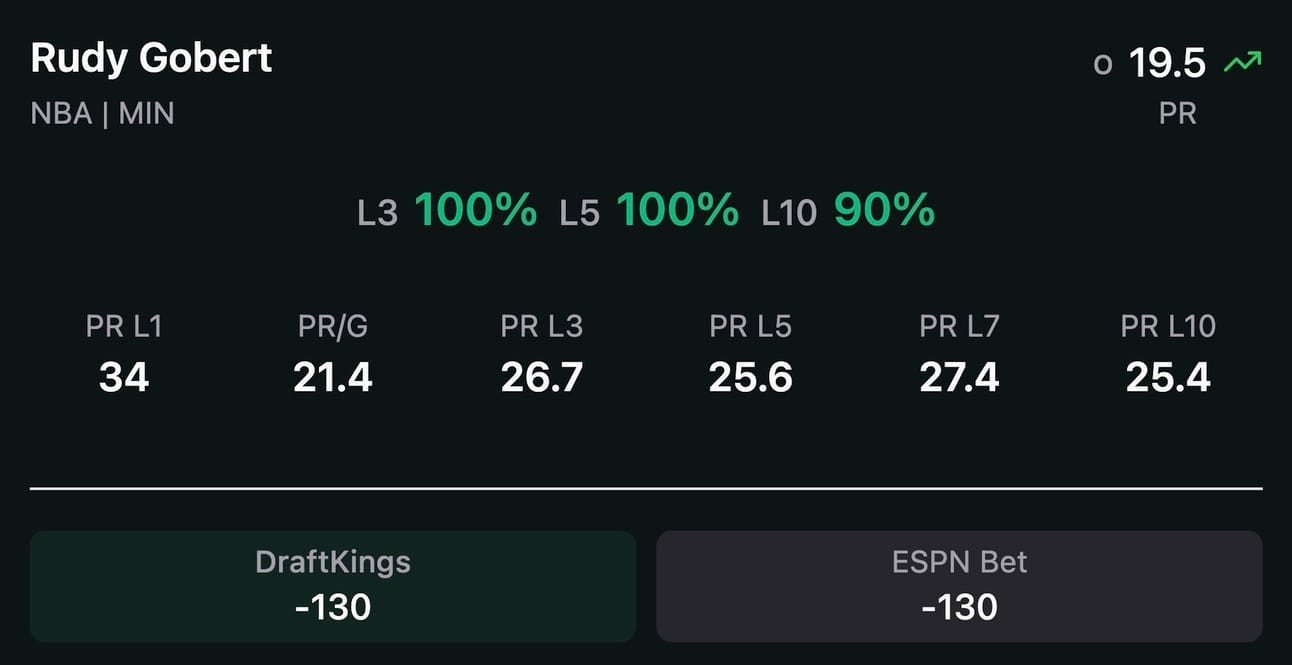This screenshot has width=1292, height=665.
Task: Select the L10 90% hit rate
Action: point(848,211)
